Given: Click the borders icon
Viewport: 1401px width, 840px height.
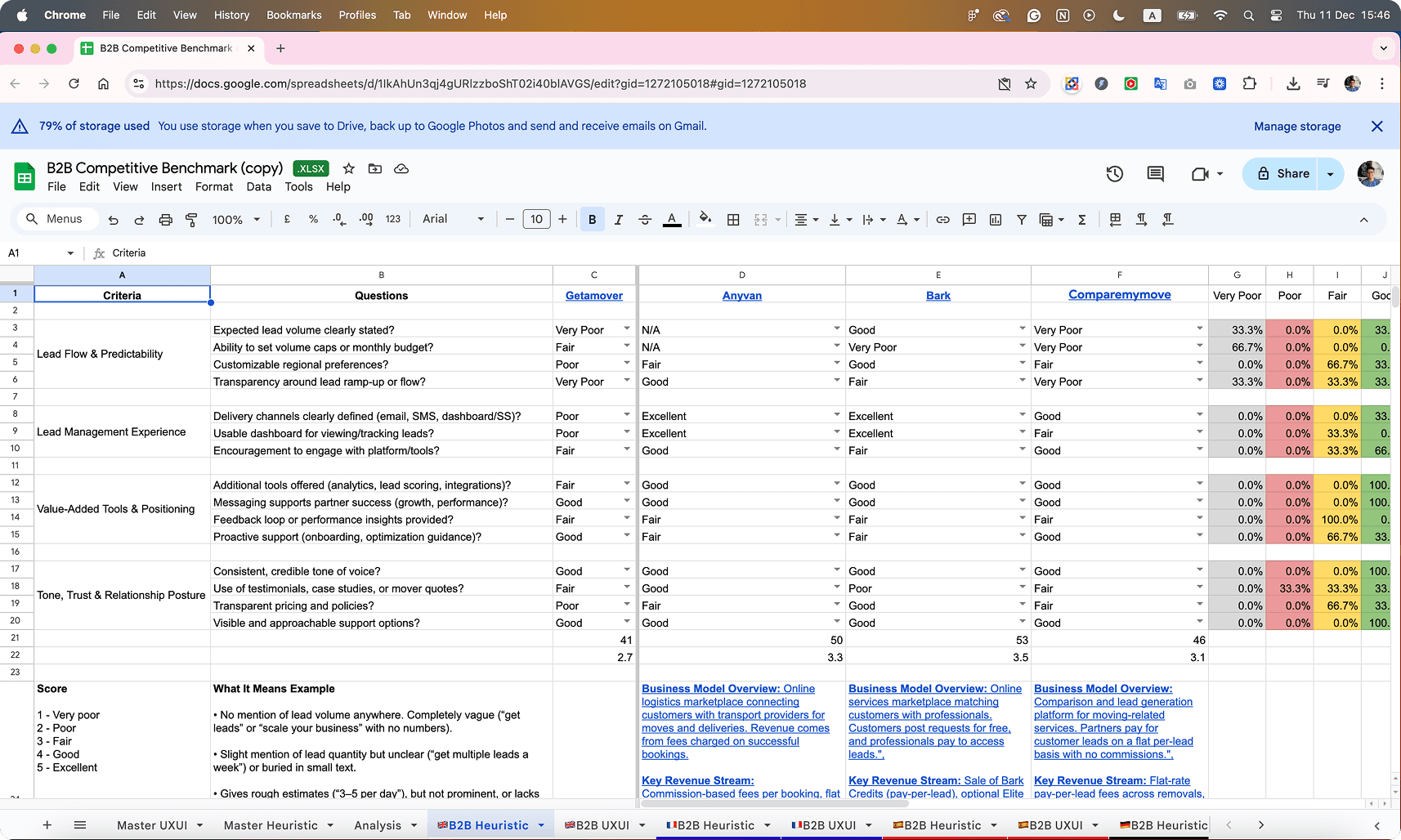Looking at the screenshot, I should point(733,220).
